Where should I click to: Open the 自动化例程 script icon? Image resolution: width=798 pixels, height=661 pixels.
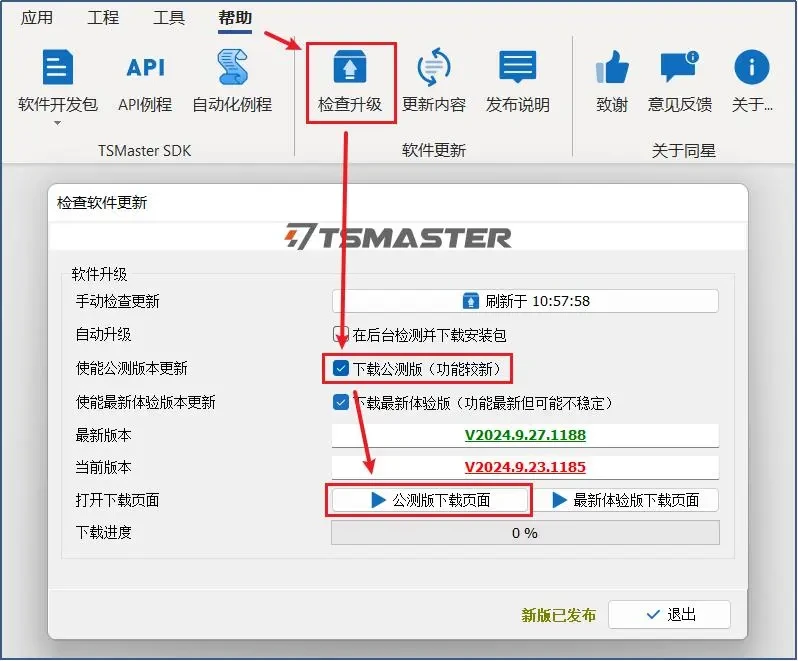[232, 67]
